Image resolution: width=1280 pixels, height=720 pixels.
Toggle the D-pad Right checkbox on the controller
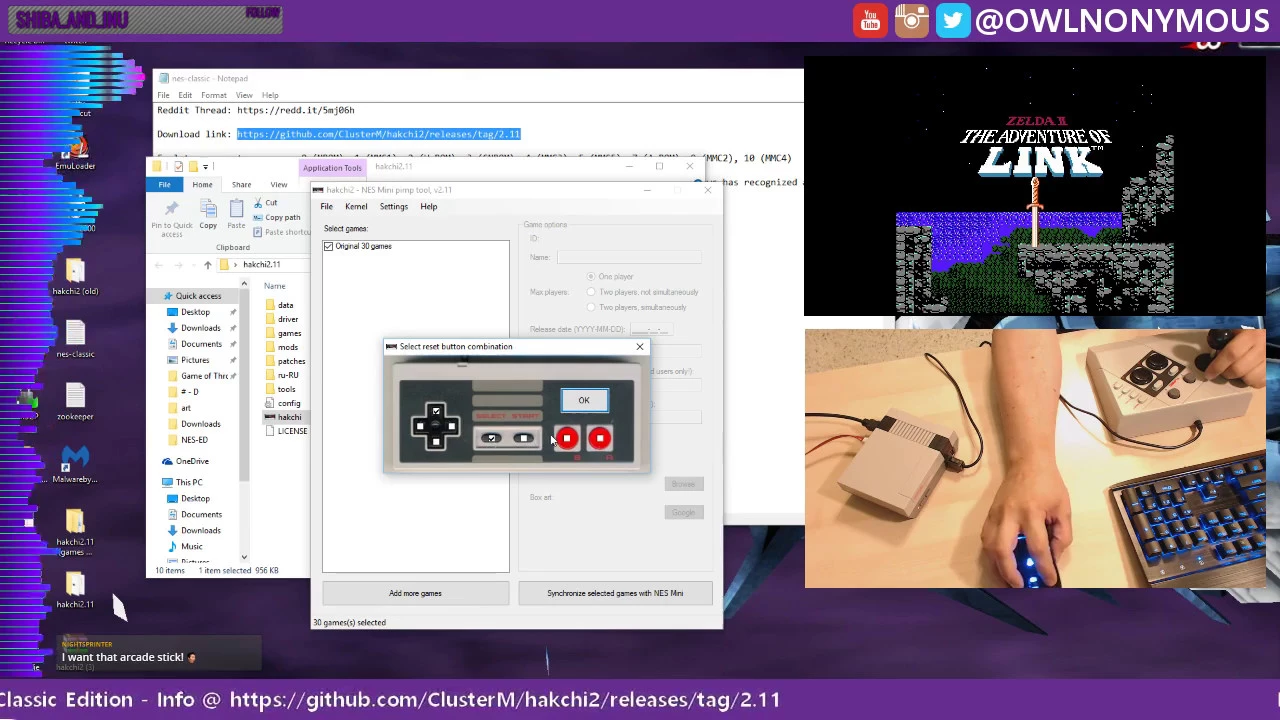point(451,427)
